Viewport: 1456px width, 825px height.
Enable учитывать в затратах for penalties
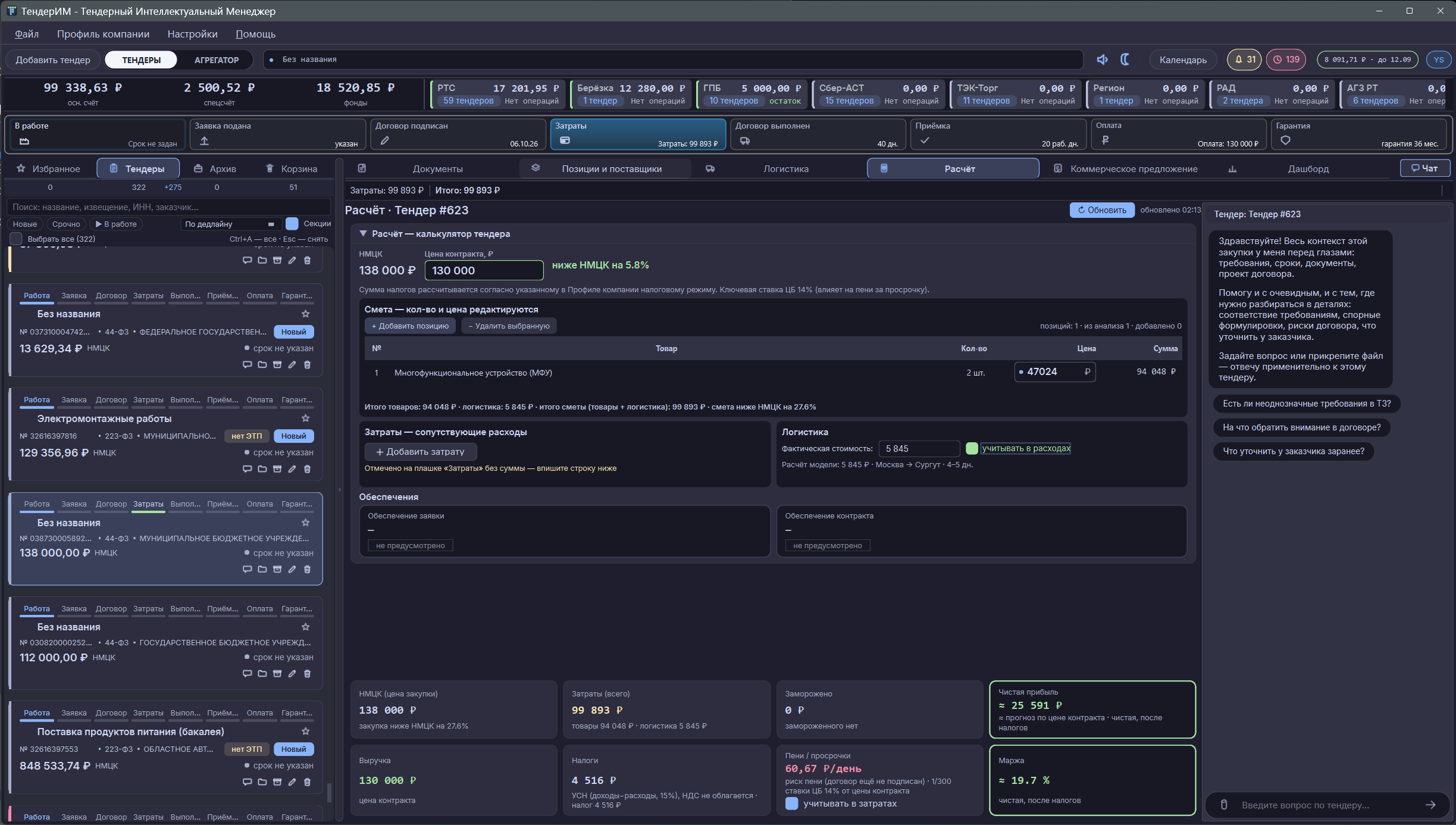(792, 804)
